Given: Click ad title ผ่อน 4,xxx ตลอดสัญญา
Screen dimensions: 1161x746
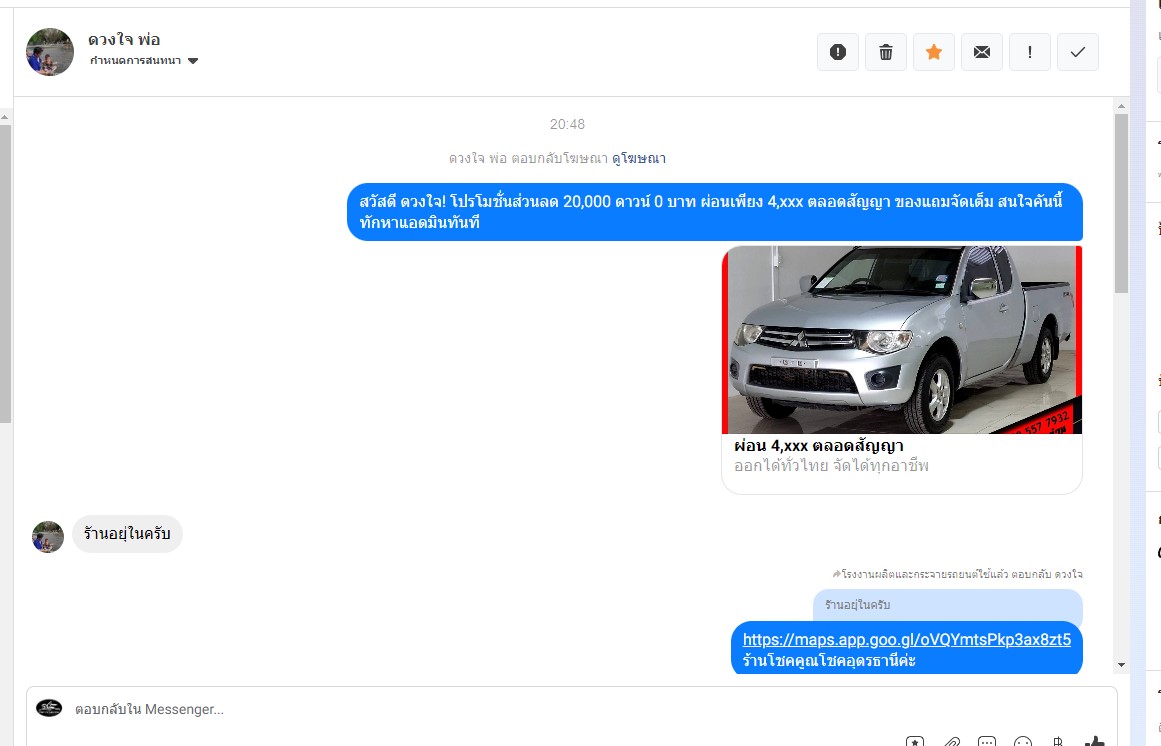Looking at the screenshot, I should [x=818, y=446].
